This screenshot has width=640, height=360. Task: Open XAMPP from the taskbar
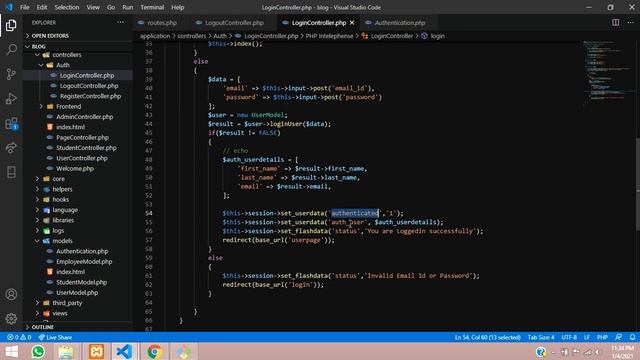pos(96,351)
